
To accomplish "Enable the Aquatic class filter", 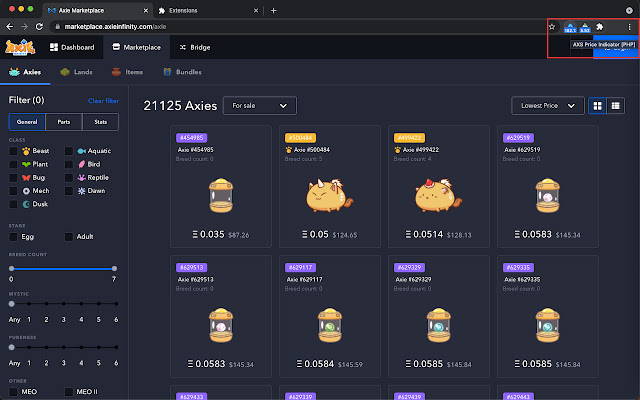I will [69, 151].
